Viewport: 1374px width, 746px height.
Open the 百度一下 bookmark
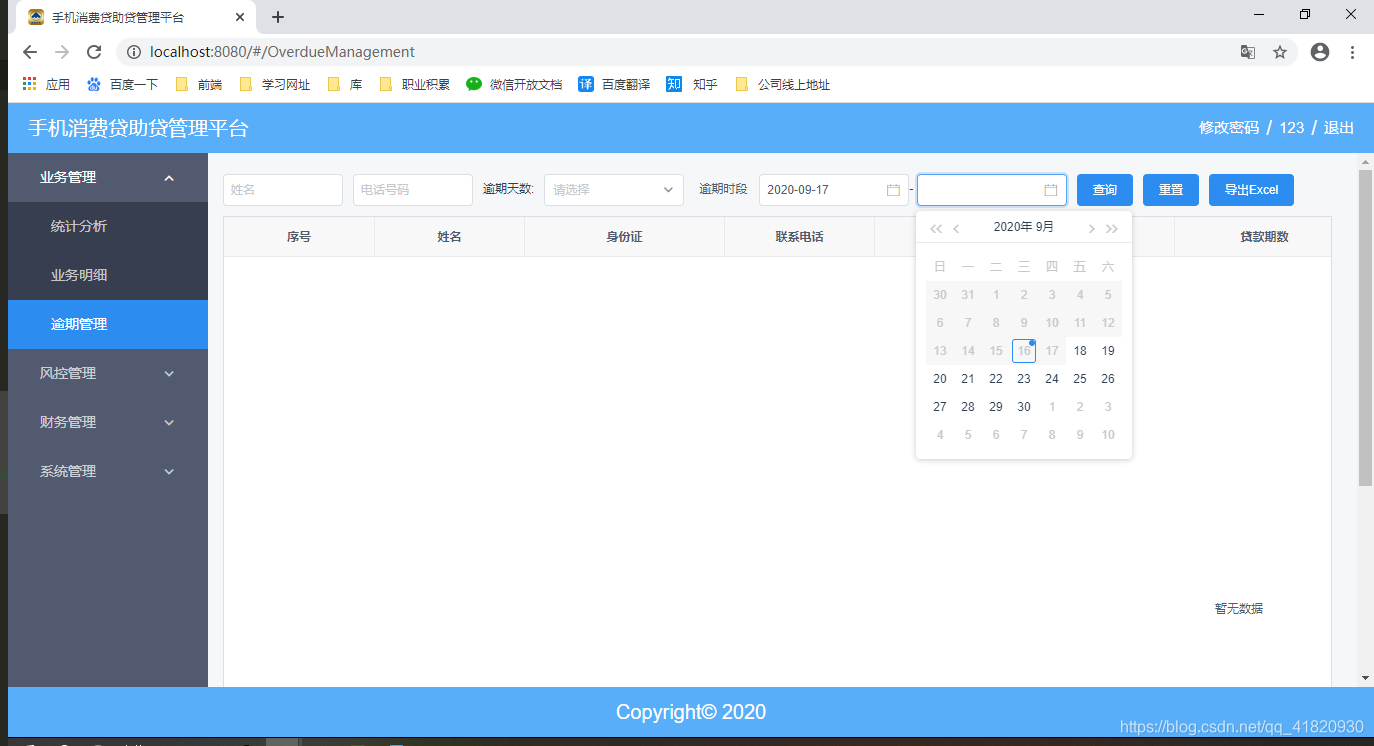(x=122, y=85)
